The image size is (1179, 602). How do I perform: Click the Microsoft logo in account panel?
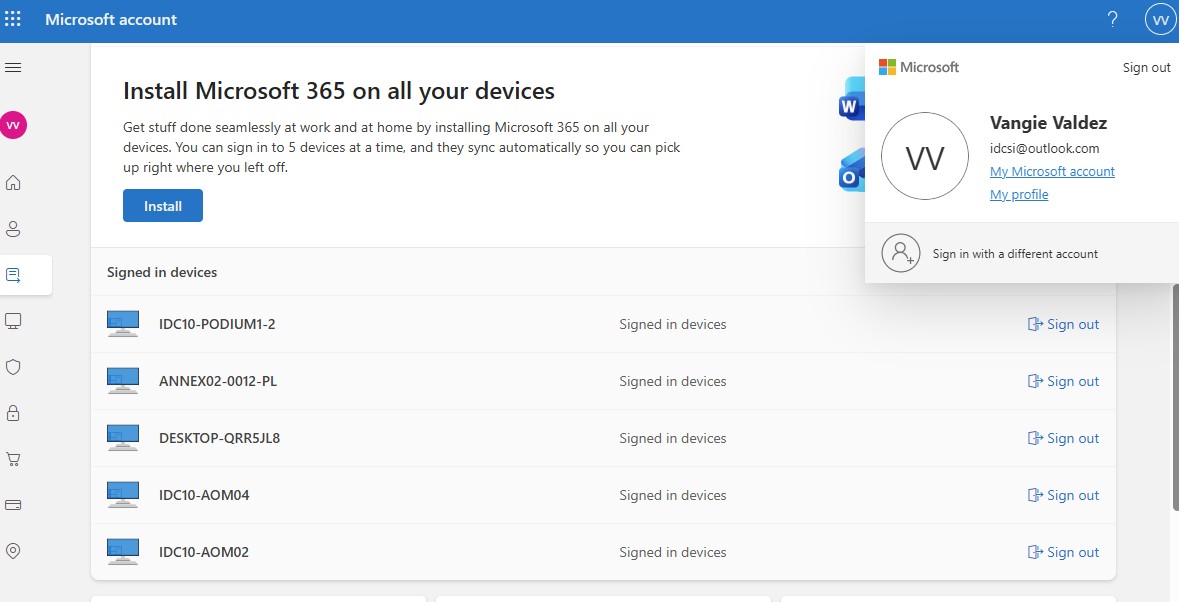(x=919, y=67)
